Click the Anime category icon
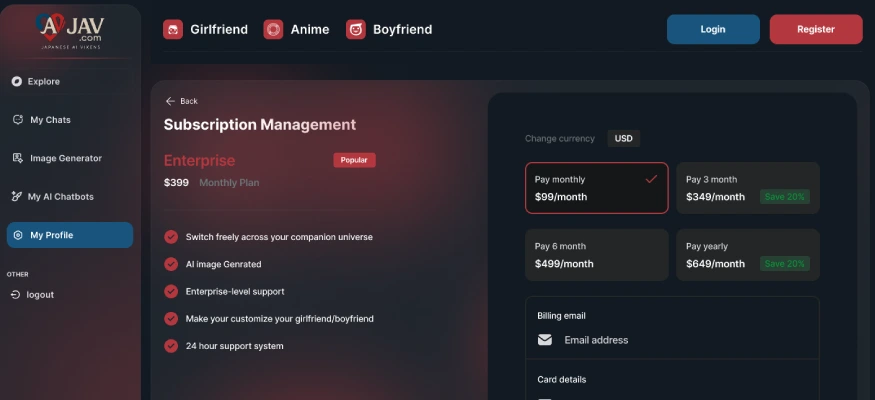 [273, 30]
